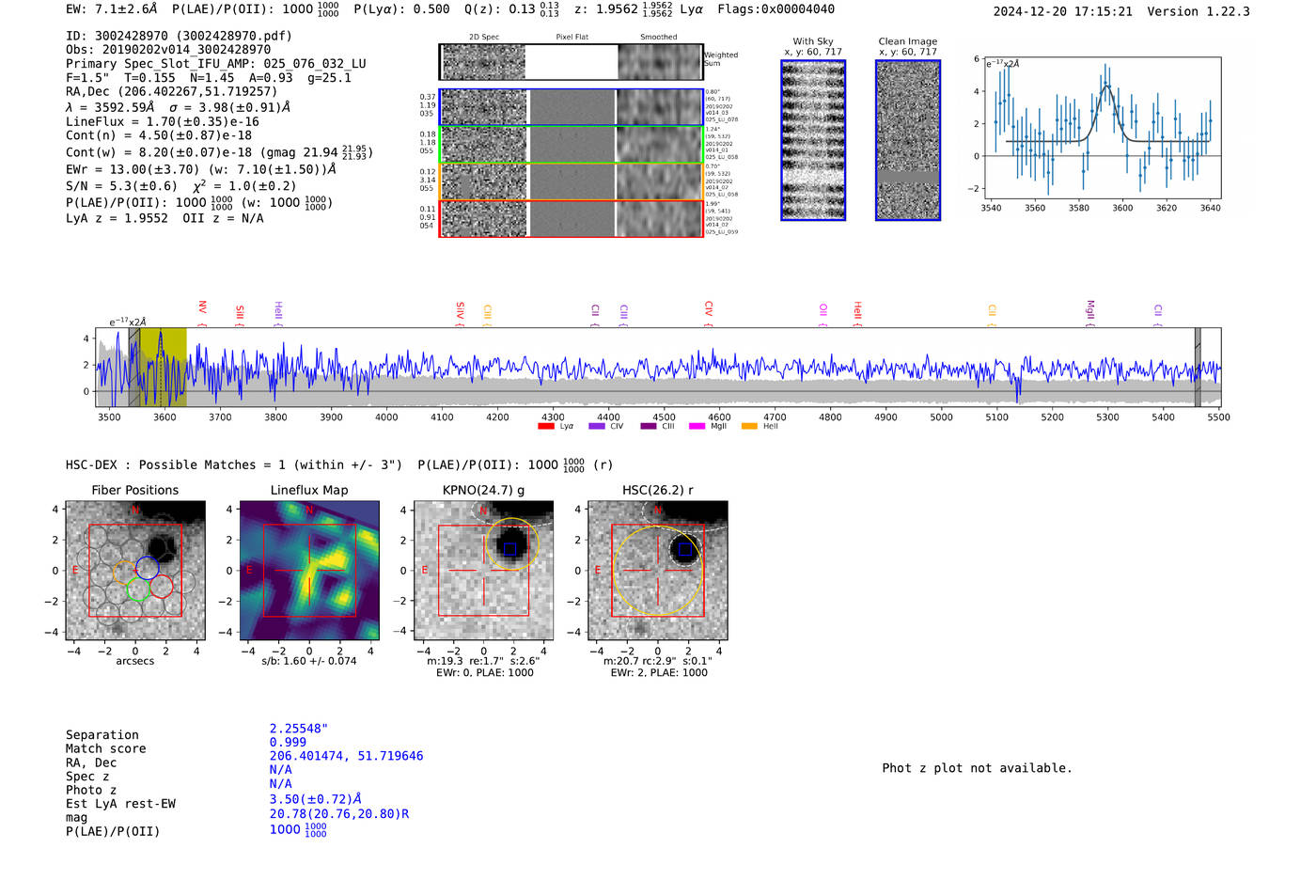Select the MgII line label near 5270 Å

(1090, 309)
